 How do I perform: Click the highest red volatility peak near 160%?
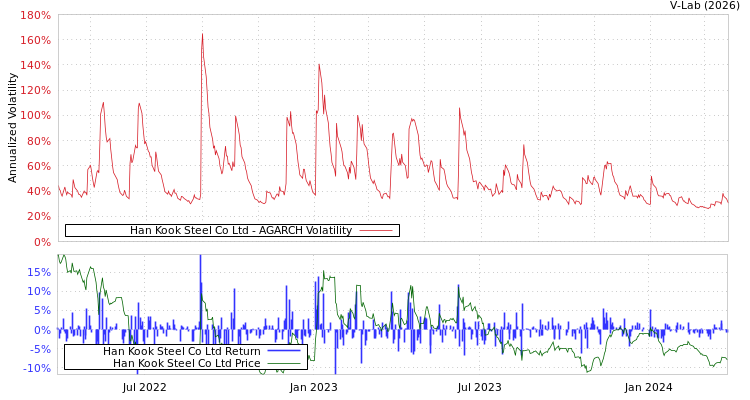[202, 35]
